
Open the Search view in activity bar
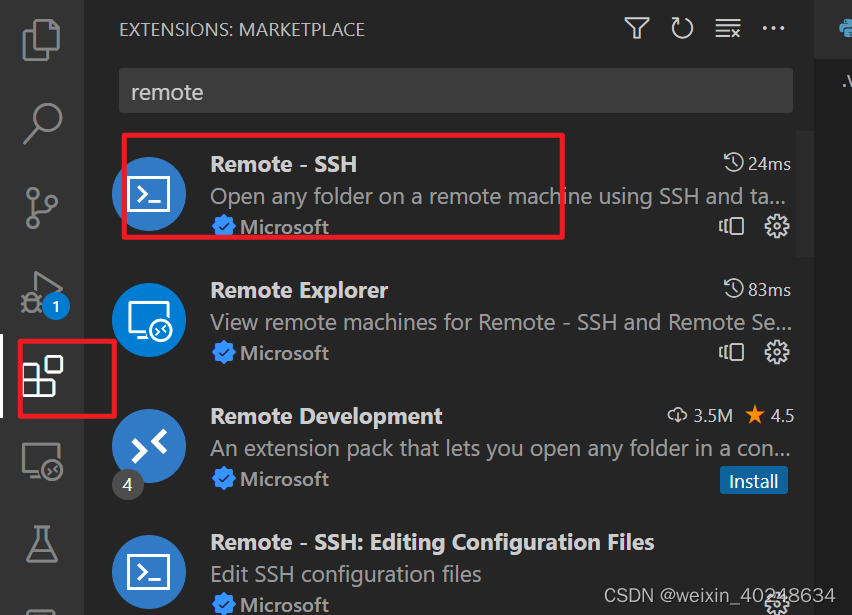click(x=42, y=123)
